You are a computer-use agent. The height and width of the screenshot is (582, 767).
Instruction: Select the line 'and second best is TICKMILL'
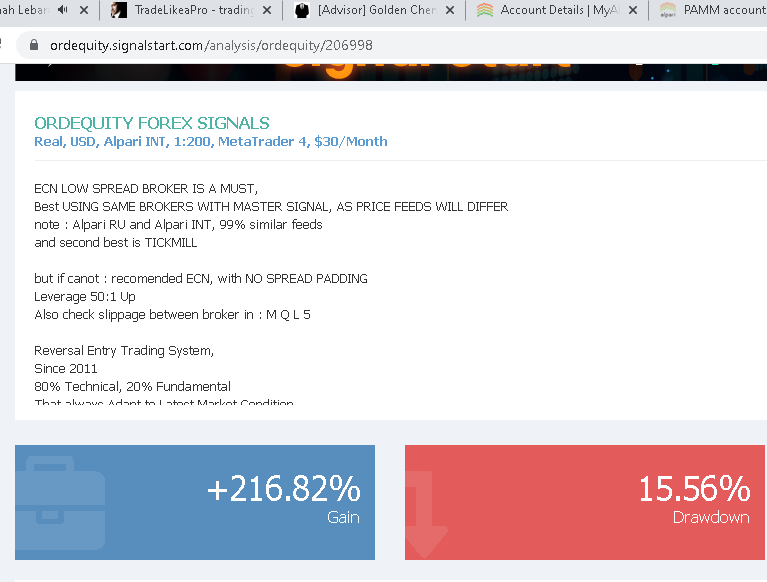[115, 243]
